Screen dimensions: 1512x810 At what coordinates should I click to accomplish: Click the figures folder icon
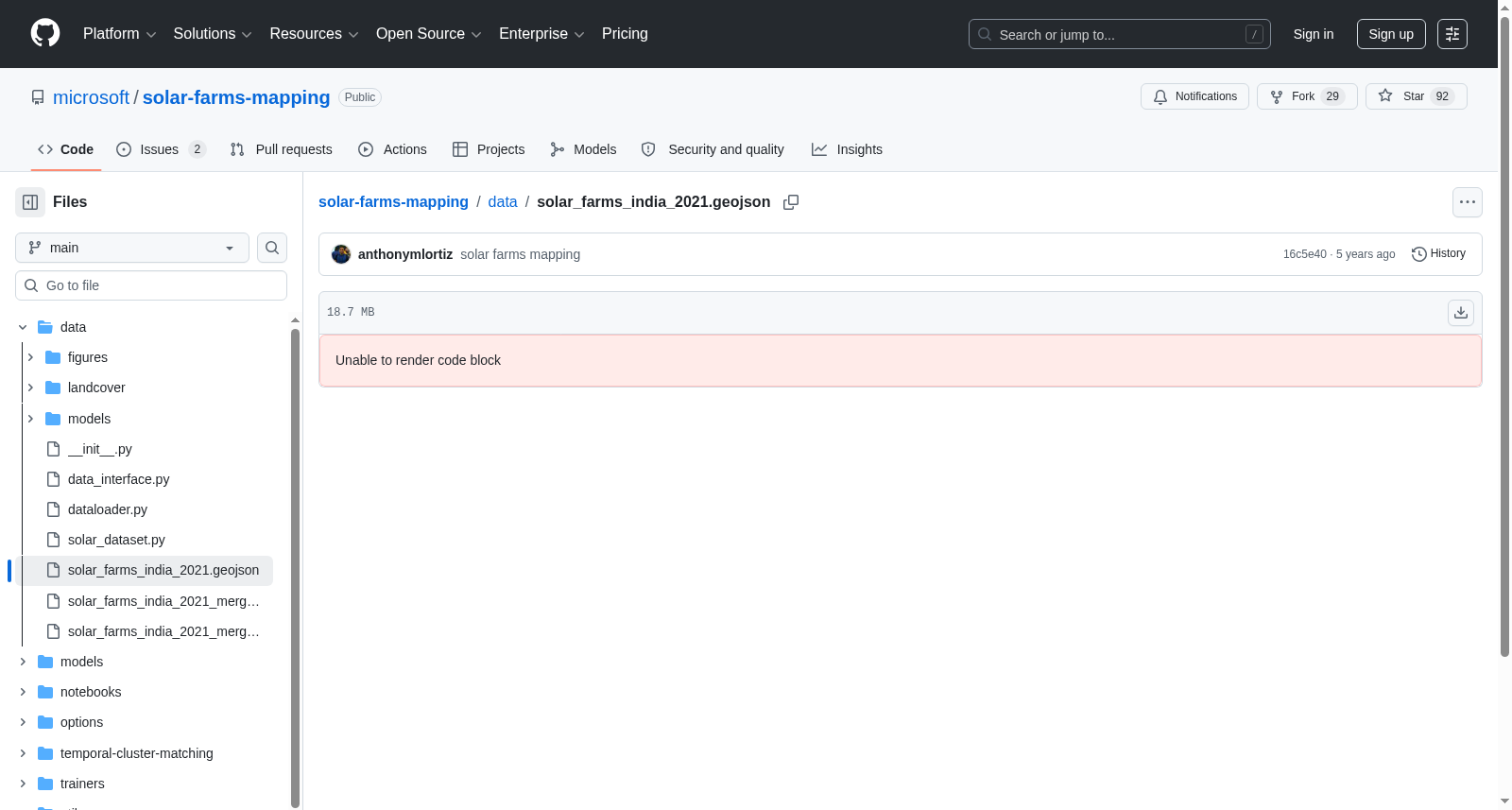pos(53,357)
